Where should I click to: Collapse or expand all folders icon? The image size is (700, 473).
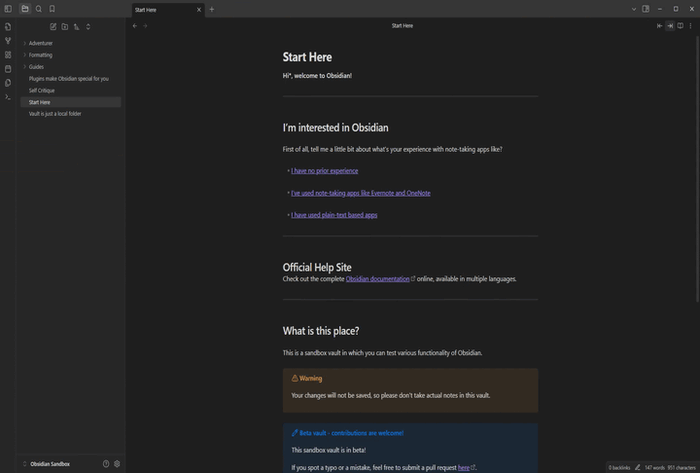point(88,27)
